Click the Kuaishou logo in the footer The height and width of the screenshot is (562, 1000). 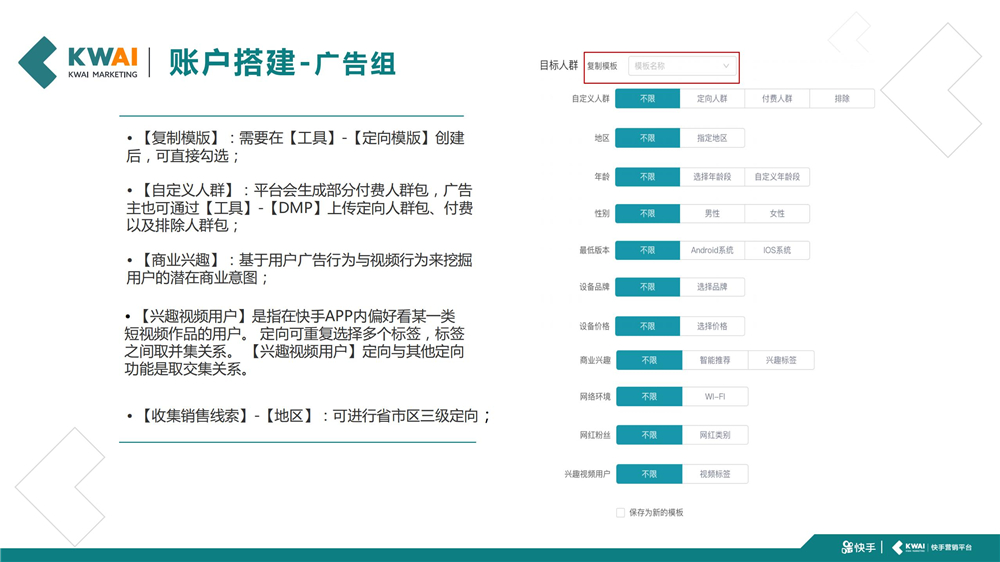click(858, 547)
